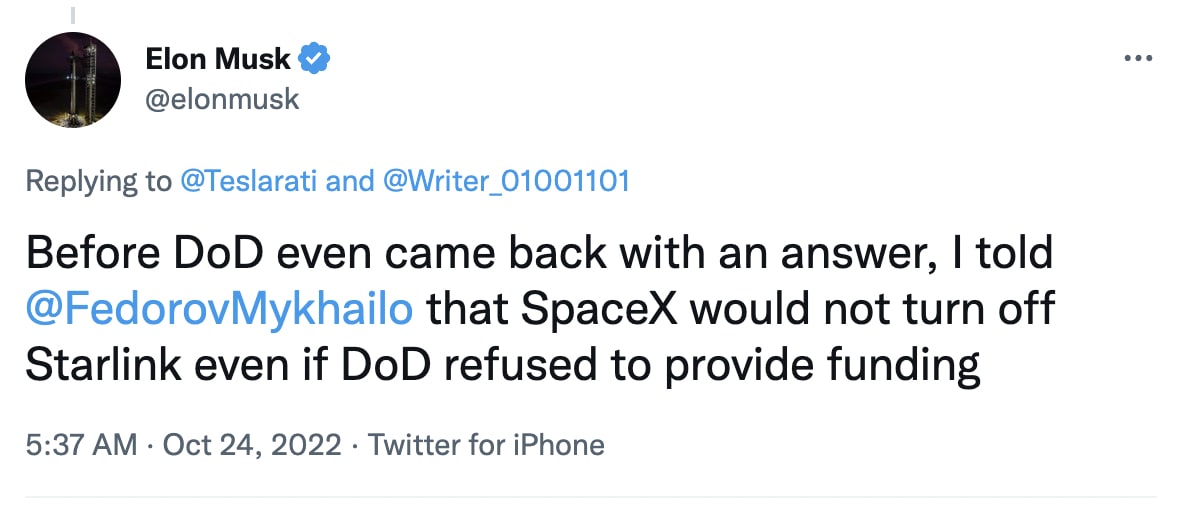Screen dimensions: 1182x524
Task: Click the divider line below the tweet
Action: [x=590, y=495]
